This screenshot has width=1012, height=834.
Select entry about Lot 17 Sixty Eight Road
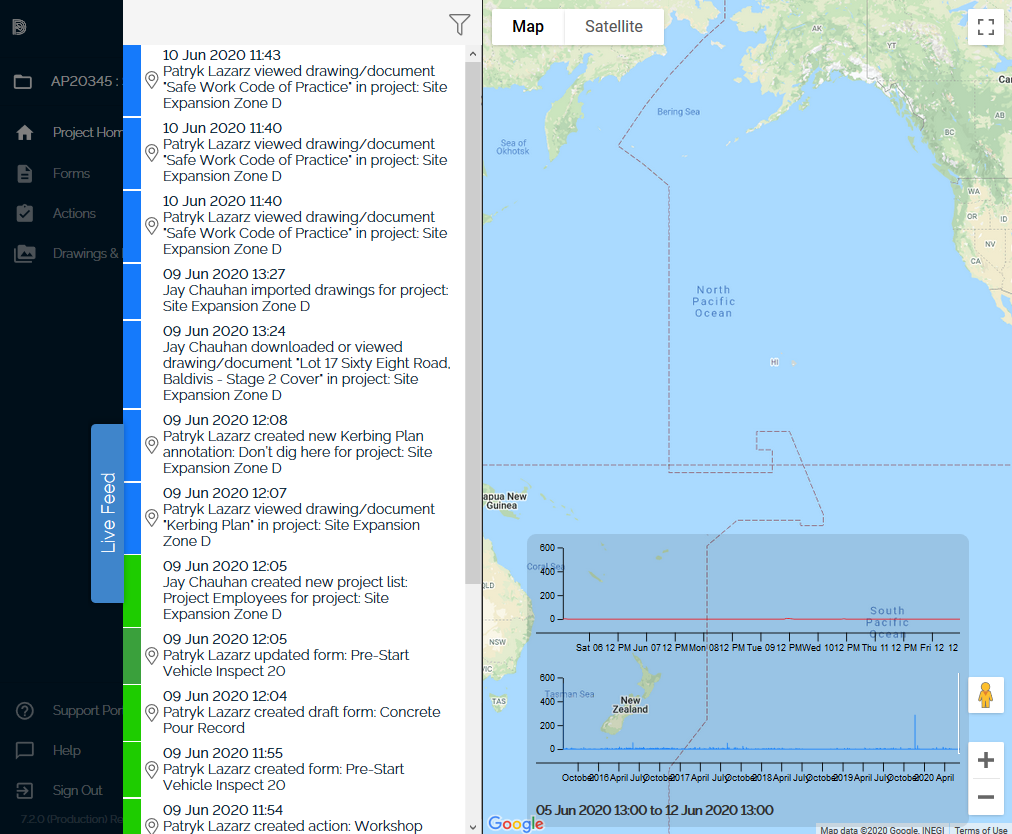click(x=302, y=363)
